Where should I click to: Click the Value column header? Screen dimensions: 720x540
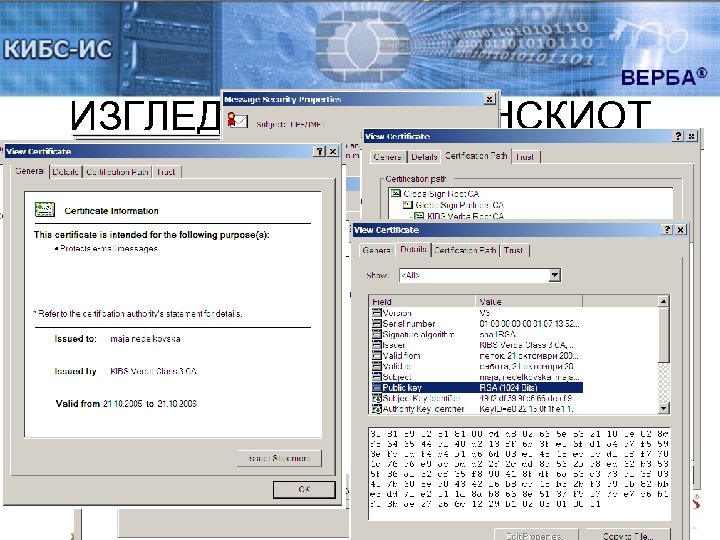529,301
